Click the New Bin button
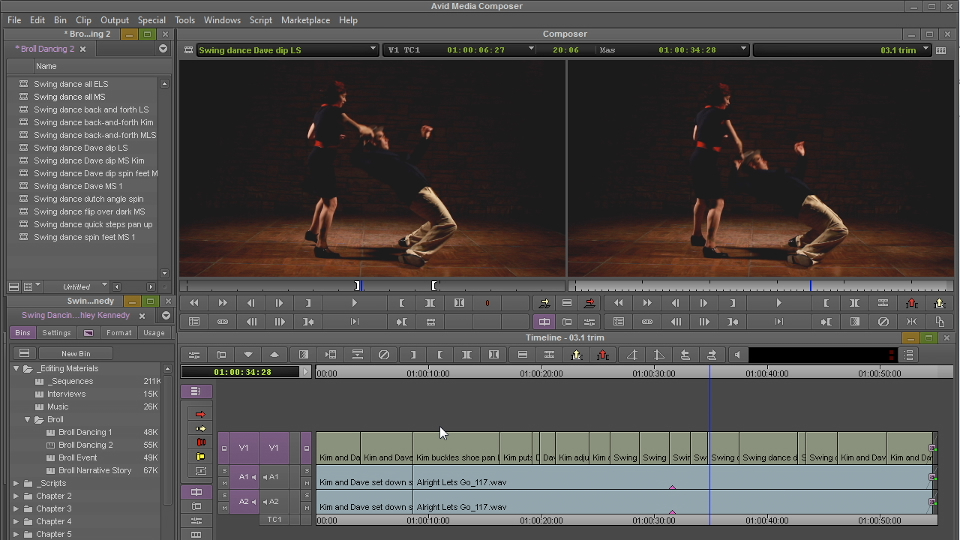 coord(75,353)
